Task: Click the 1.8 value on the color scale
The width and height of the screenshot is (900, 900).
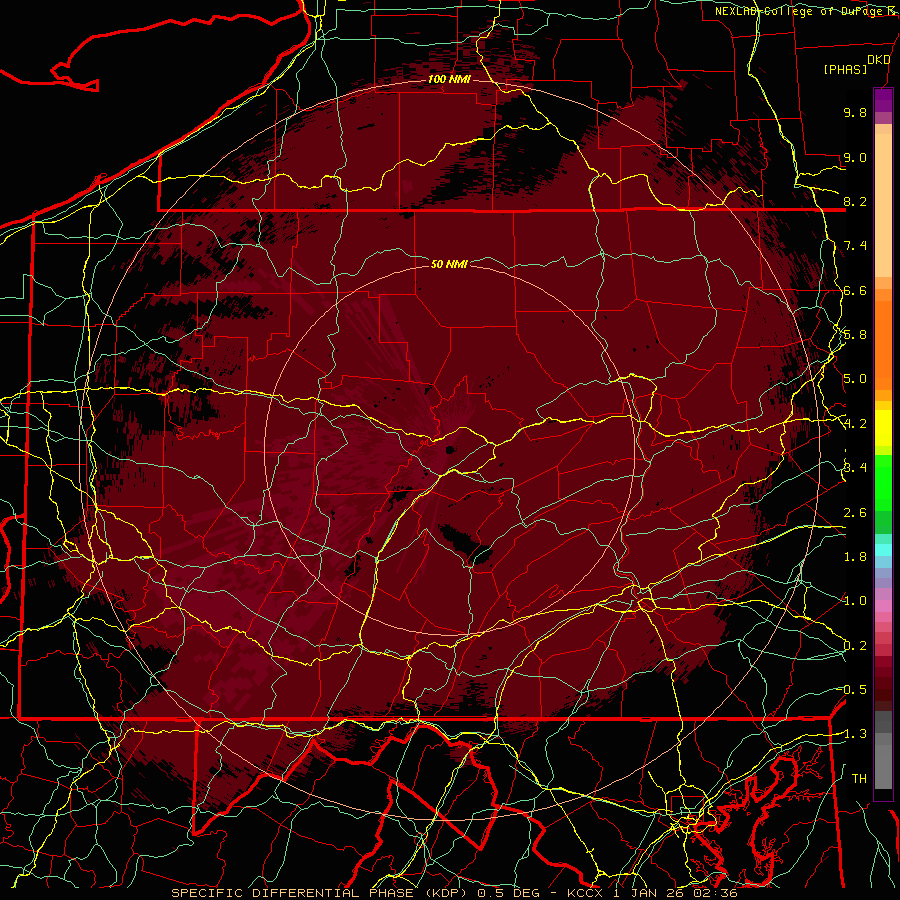Action: point(855,557)
